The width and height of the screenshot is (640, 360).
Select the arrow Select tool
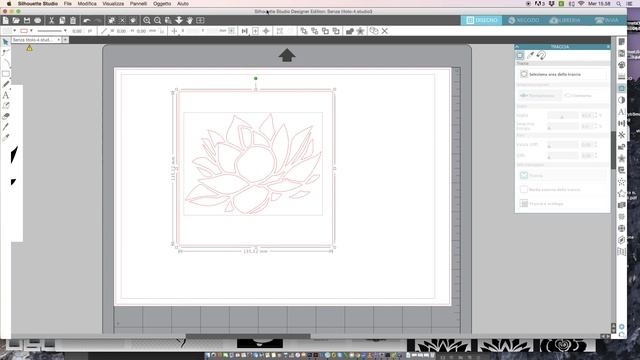[x=5, y=42]
